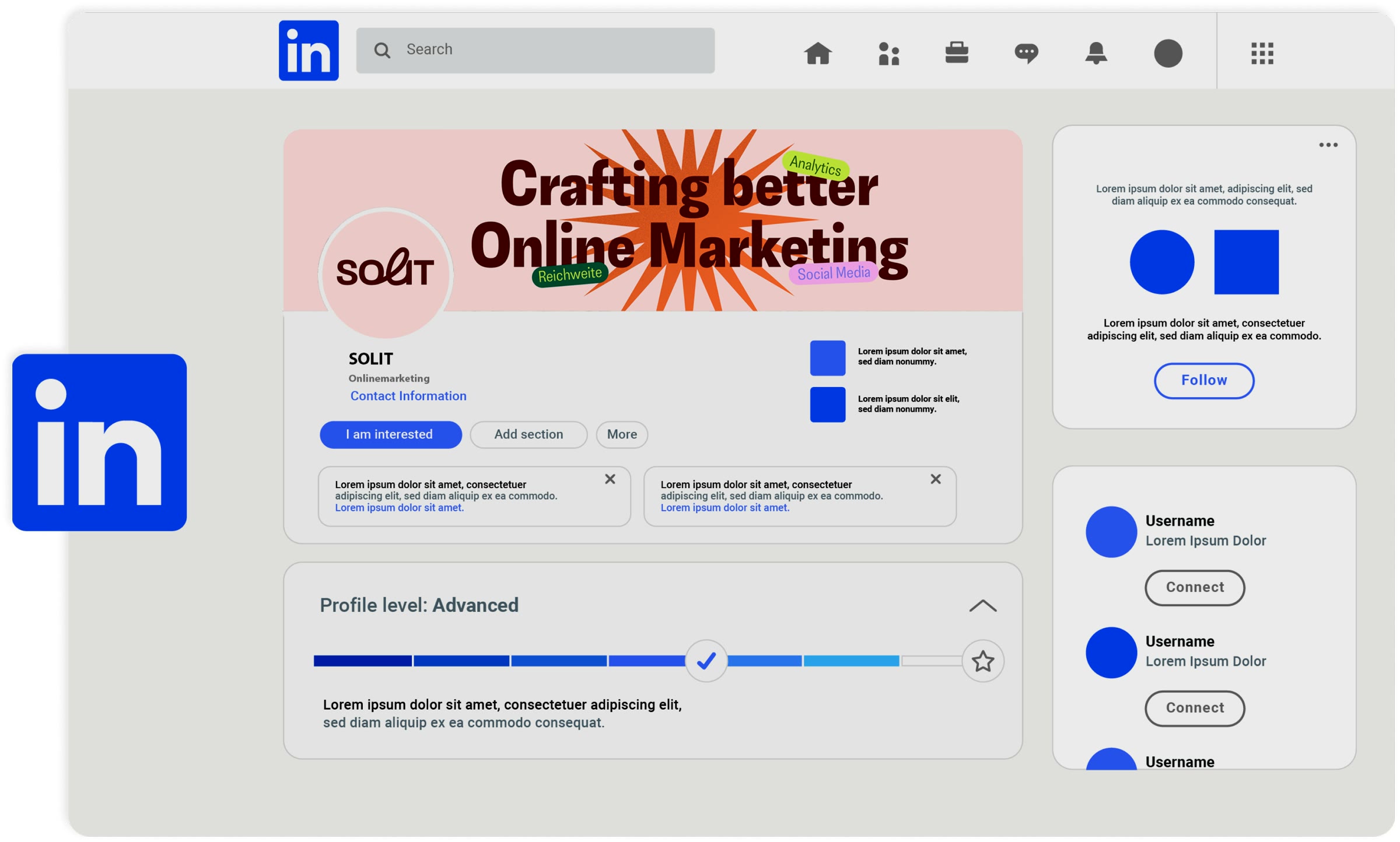Focus the Search input field
Viewport: 1400px width, 842px height.
click(535, 50)
